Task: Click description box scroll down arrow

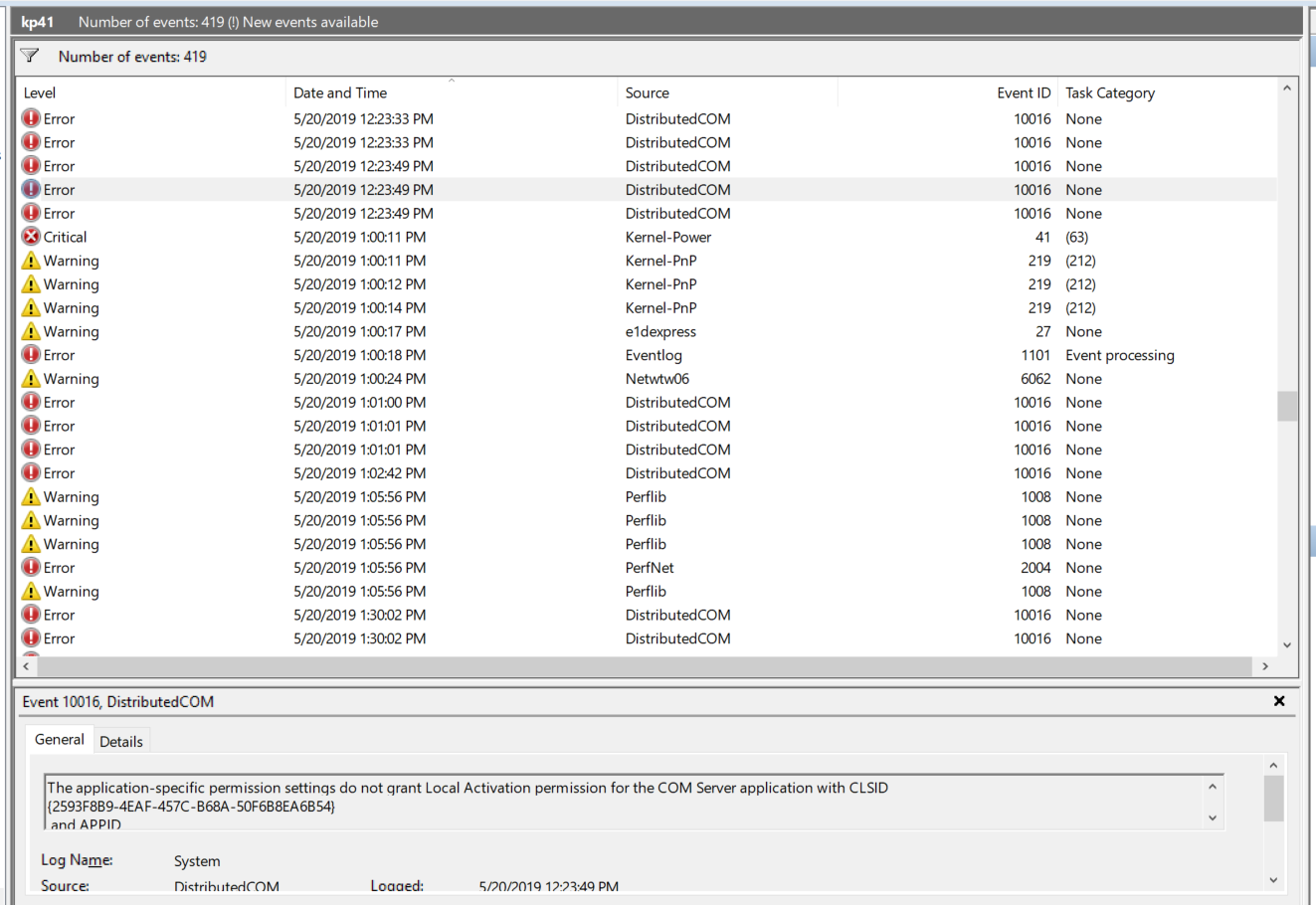Action: [1213, 818]
